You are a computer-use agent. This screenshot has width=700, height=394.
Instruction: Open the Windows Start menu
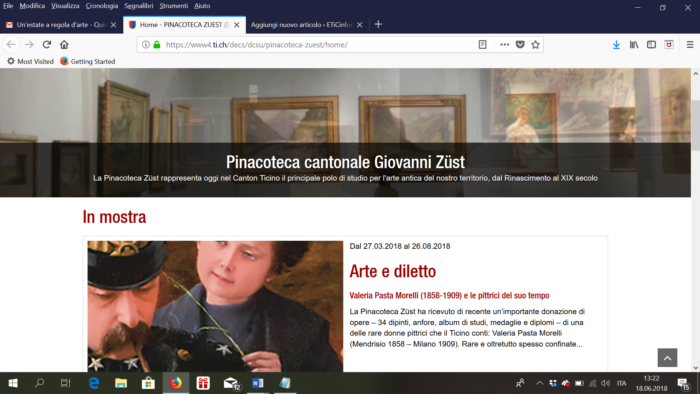coord(13,383)
